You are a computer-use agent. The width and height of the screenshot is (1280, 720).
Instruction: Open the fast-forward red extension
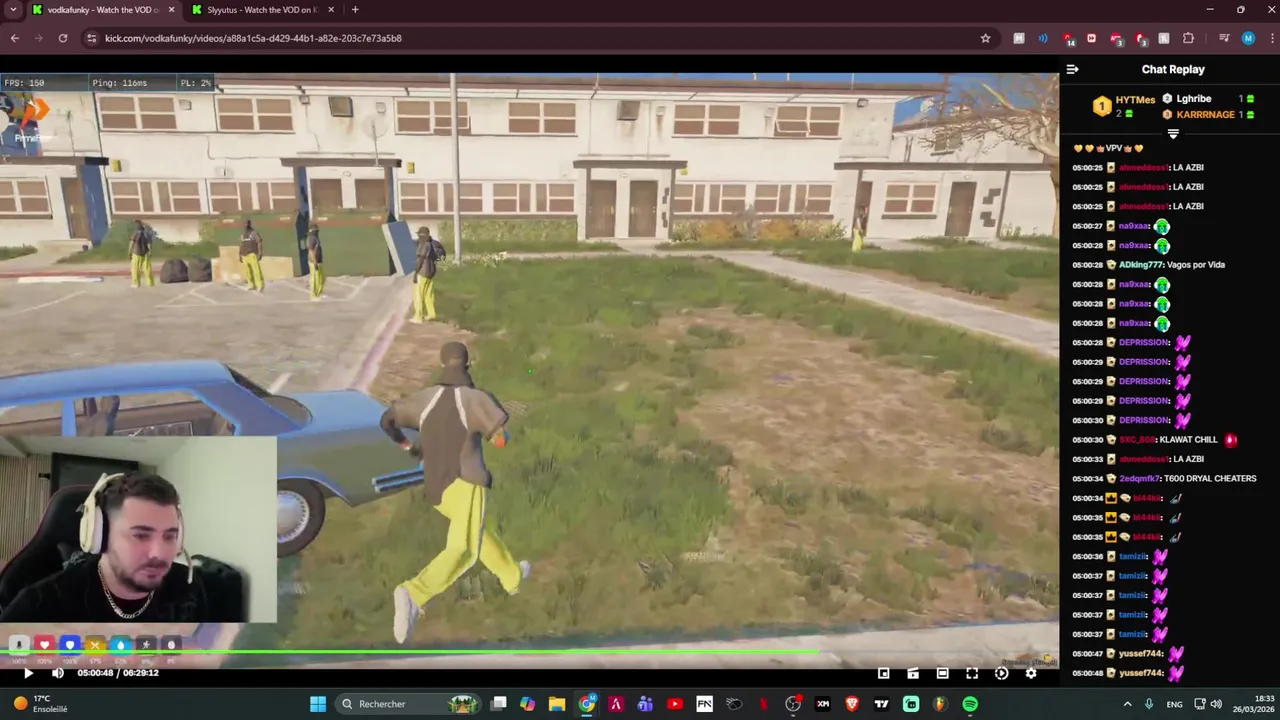coord(1091,38)
